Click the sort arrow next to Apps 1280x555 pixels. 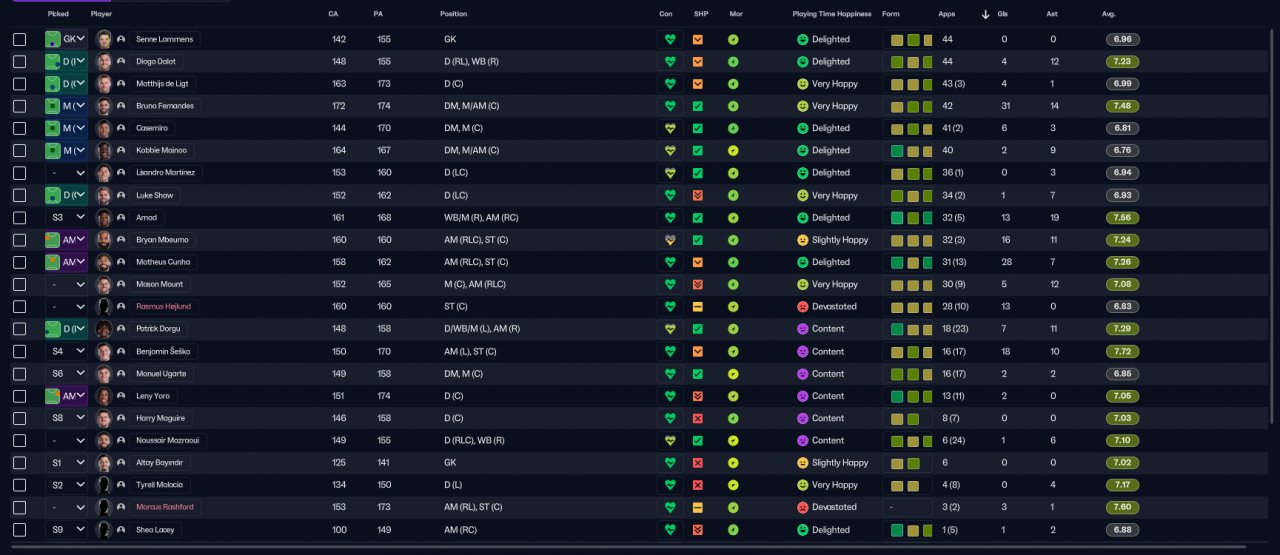[x=986, y=14]
